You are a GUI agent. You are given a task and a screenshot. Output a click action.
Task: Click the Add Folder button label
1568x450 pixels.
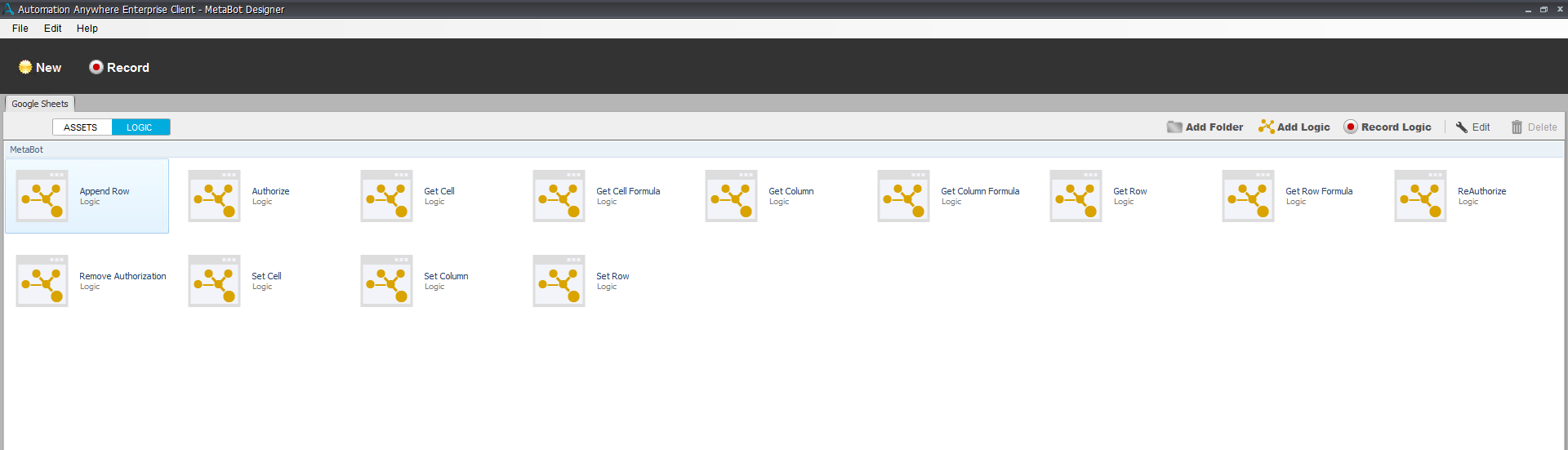1214,127
